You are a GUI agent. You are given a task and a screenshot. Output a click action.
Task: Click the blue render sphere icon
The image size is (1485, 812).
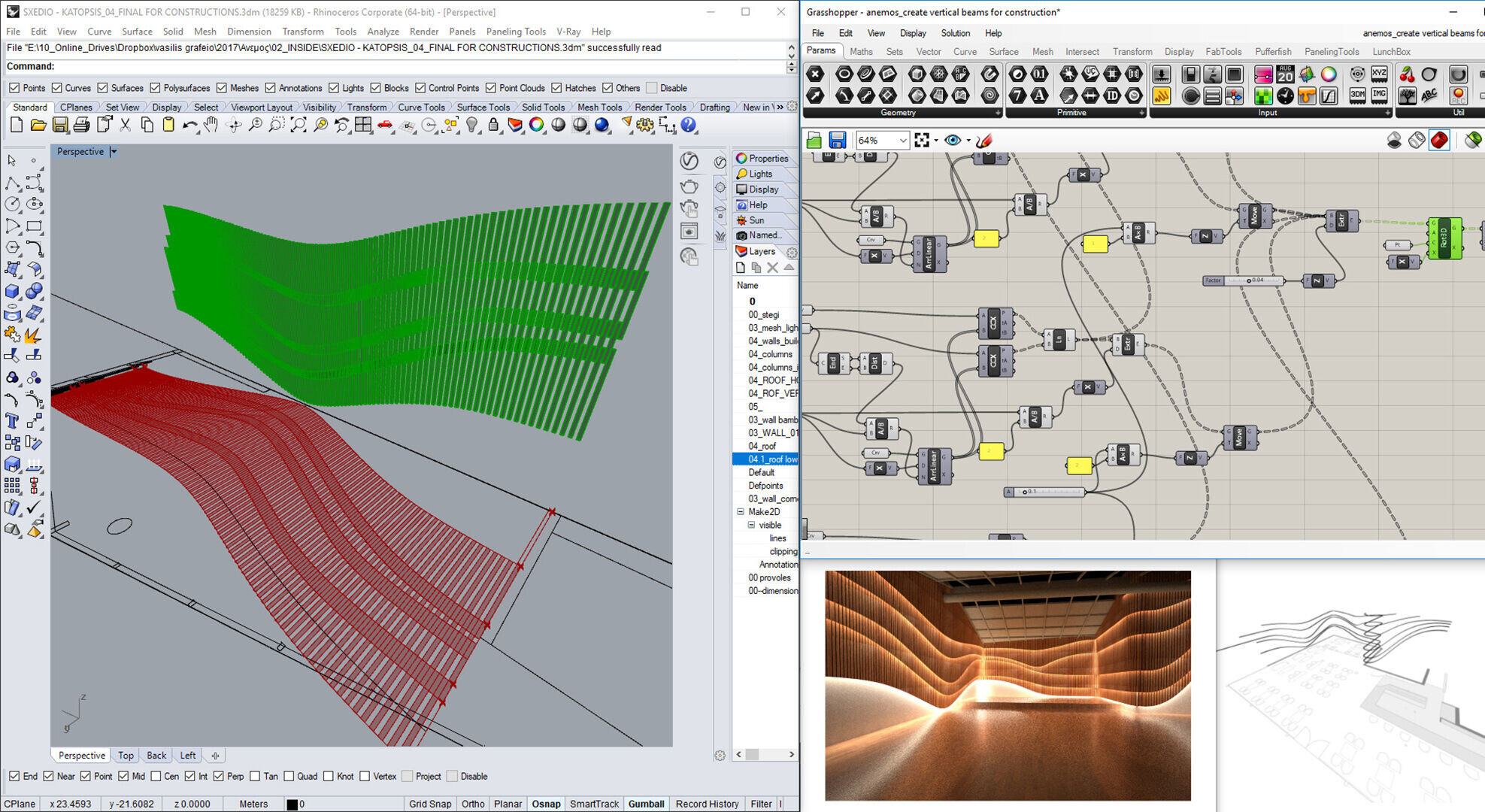(x=602, y=126)
